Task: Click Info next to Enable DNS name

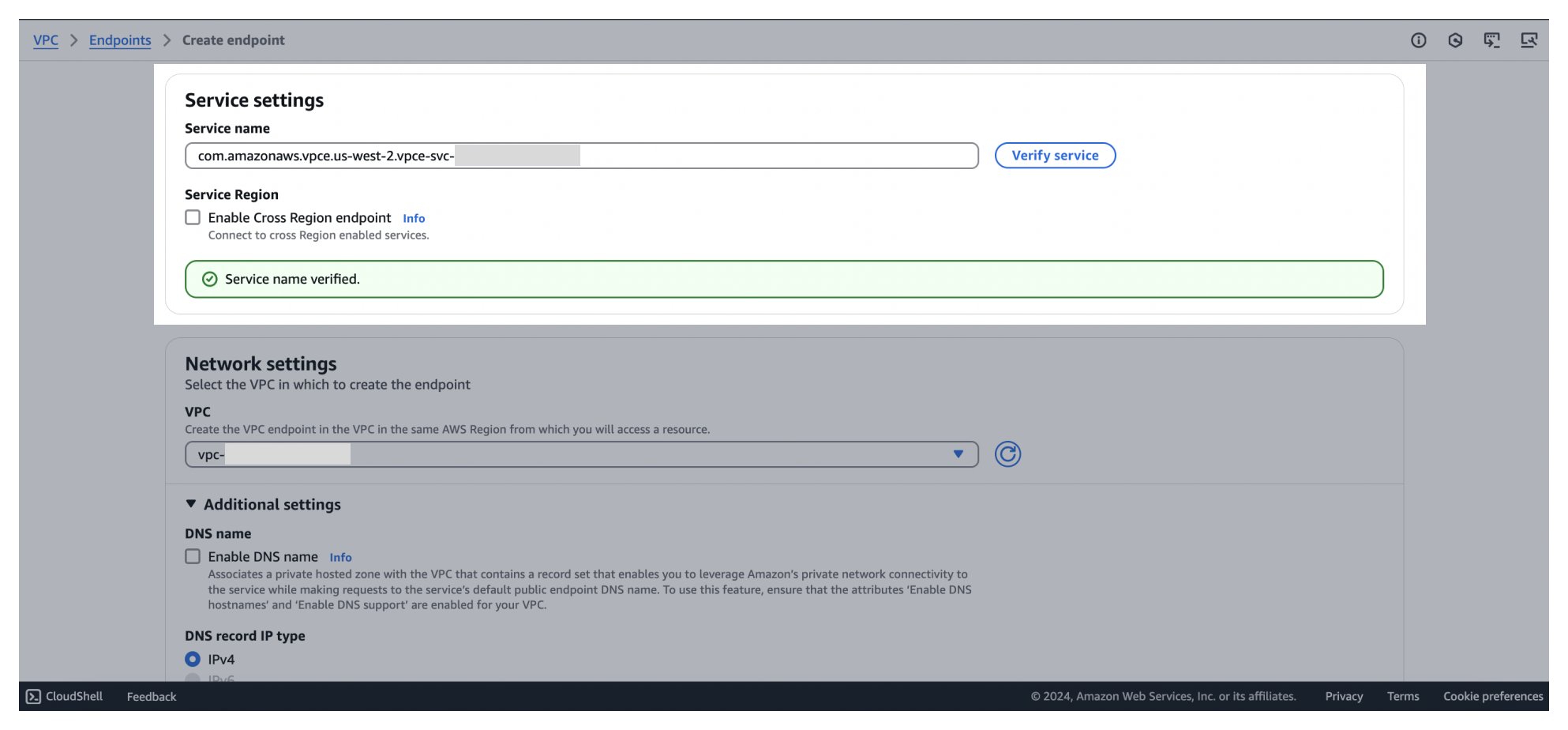Action: (x=340, y=557)
